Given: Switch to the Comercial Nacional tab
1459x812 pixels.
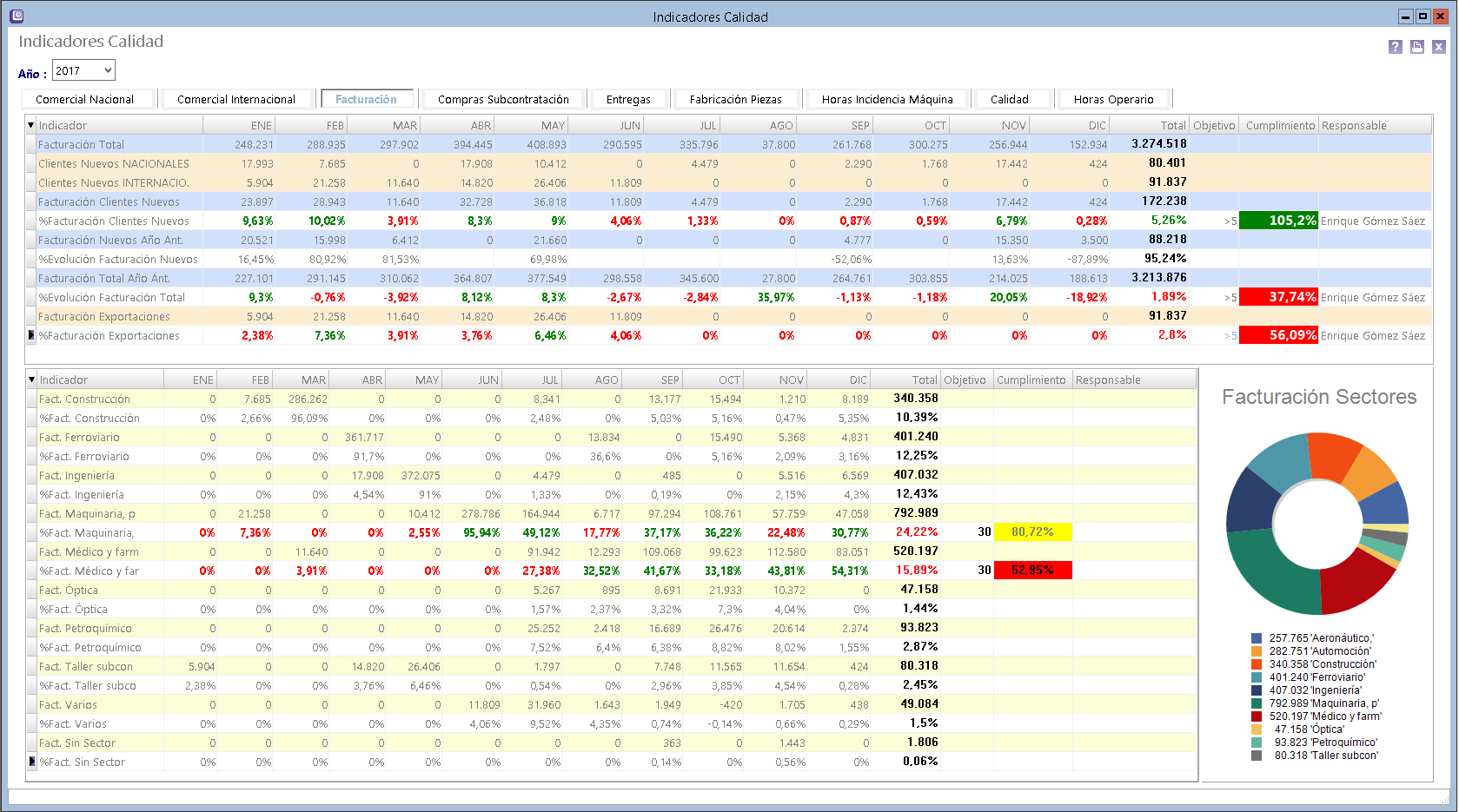Looking at the screenshot, I should [x=85, y=99].
